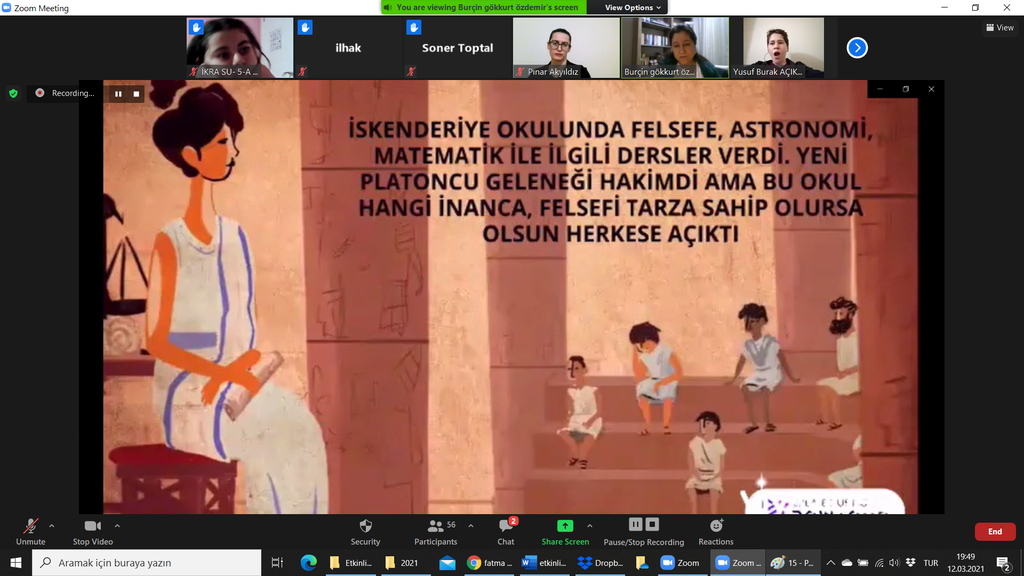The width and height of the screenshot is (1024, 576).
Task: Click muted mic icon on Pınar Akyıldız tile
Action: click(x=520, y=72)
